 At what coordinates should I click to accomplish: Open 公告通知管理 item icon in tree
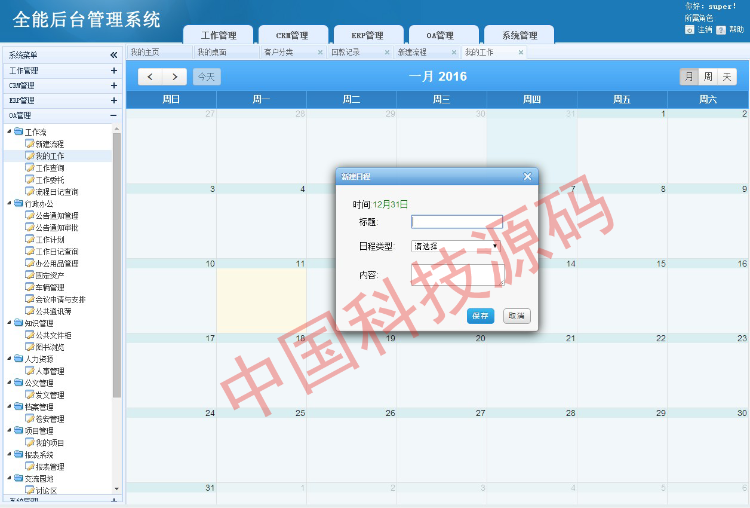pos(30,215)
